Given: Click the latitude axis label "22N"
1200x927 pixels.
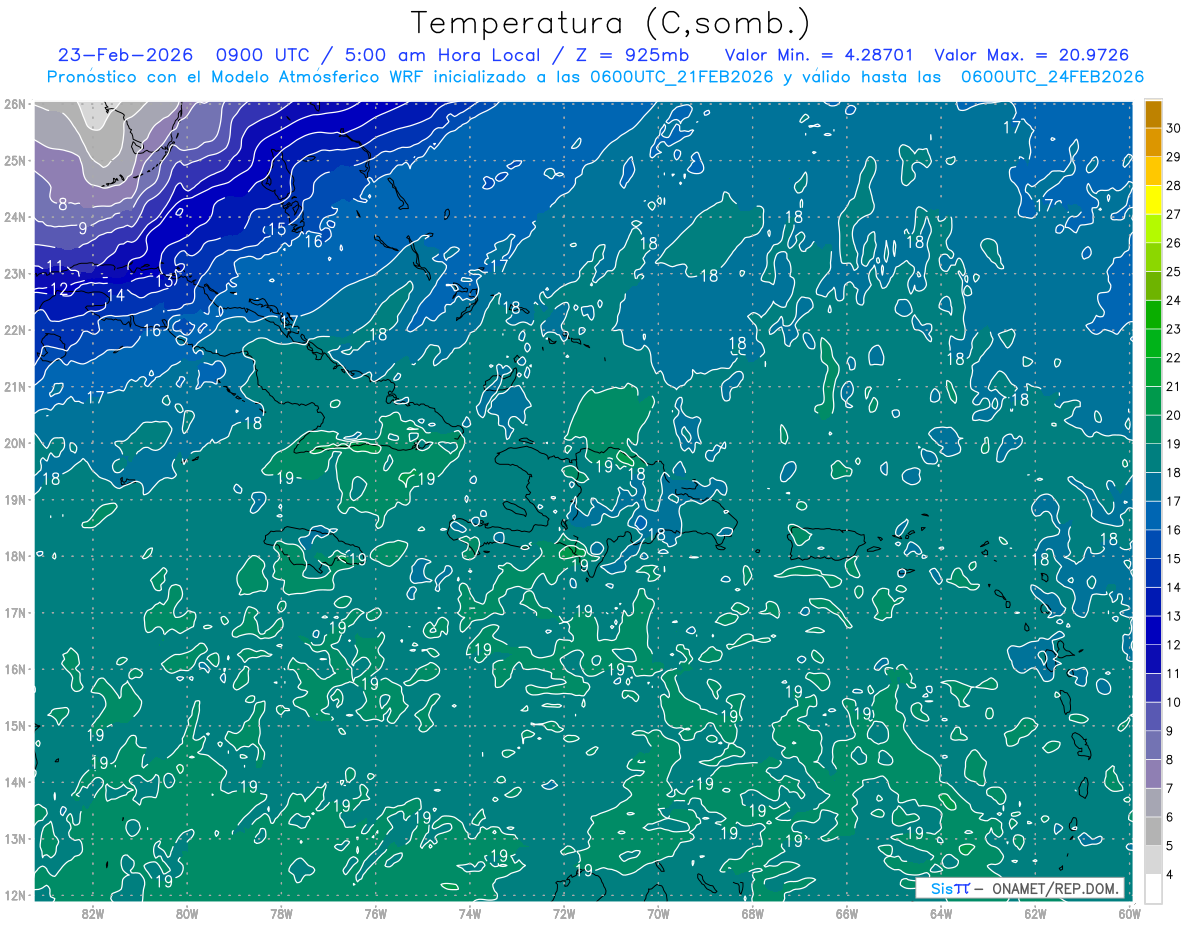Looking at the screenshot, I should pyautogui.click(x=14, y=330).
